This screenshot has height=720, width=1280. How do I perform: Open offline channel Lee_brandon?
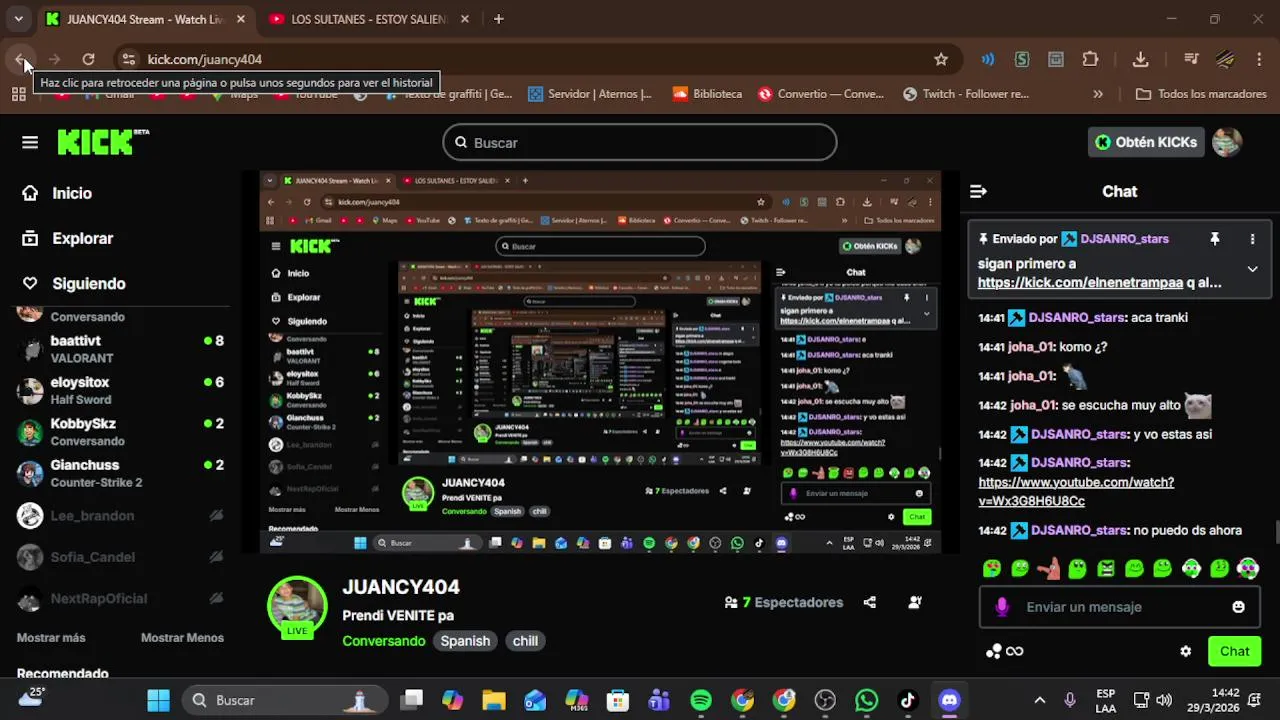click(120, 516)
